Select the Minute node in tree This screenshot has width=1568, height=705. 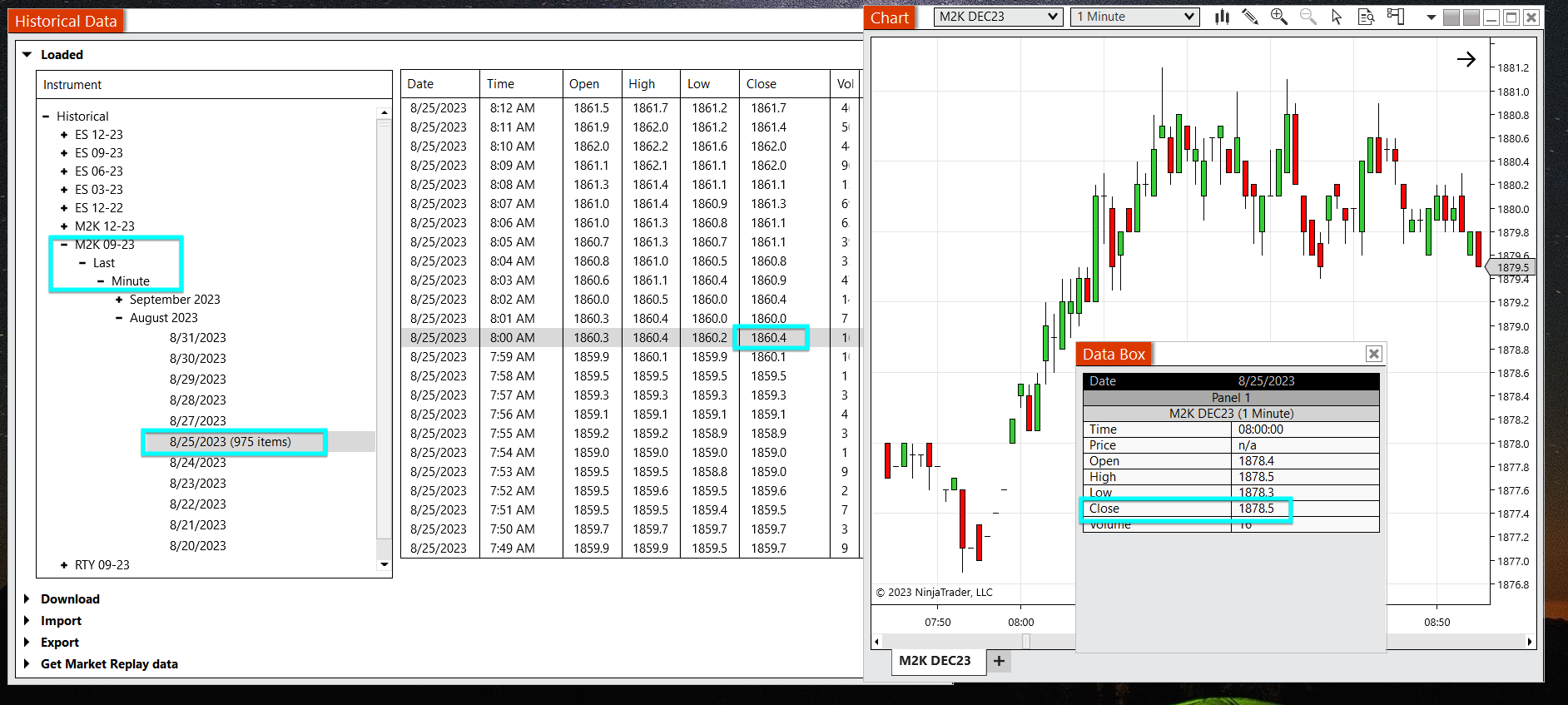click(131, 281)
